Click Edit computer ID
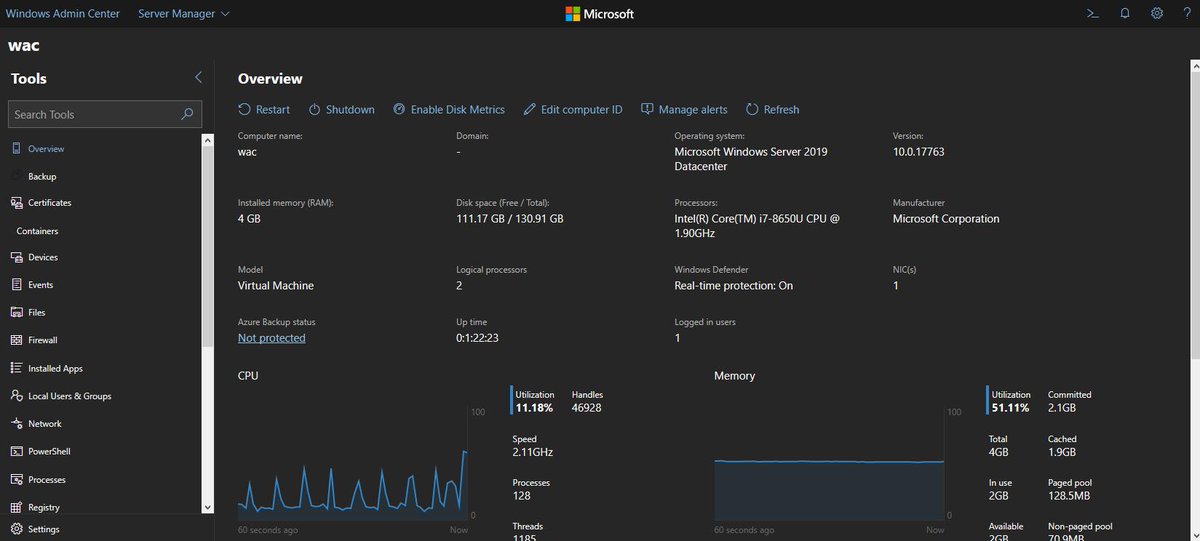This screenshot has height=541, width=1200. 572,110
